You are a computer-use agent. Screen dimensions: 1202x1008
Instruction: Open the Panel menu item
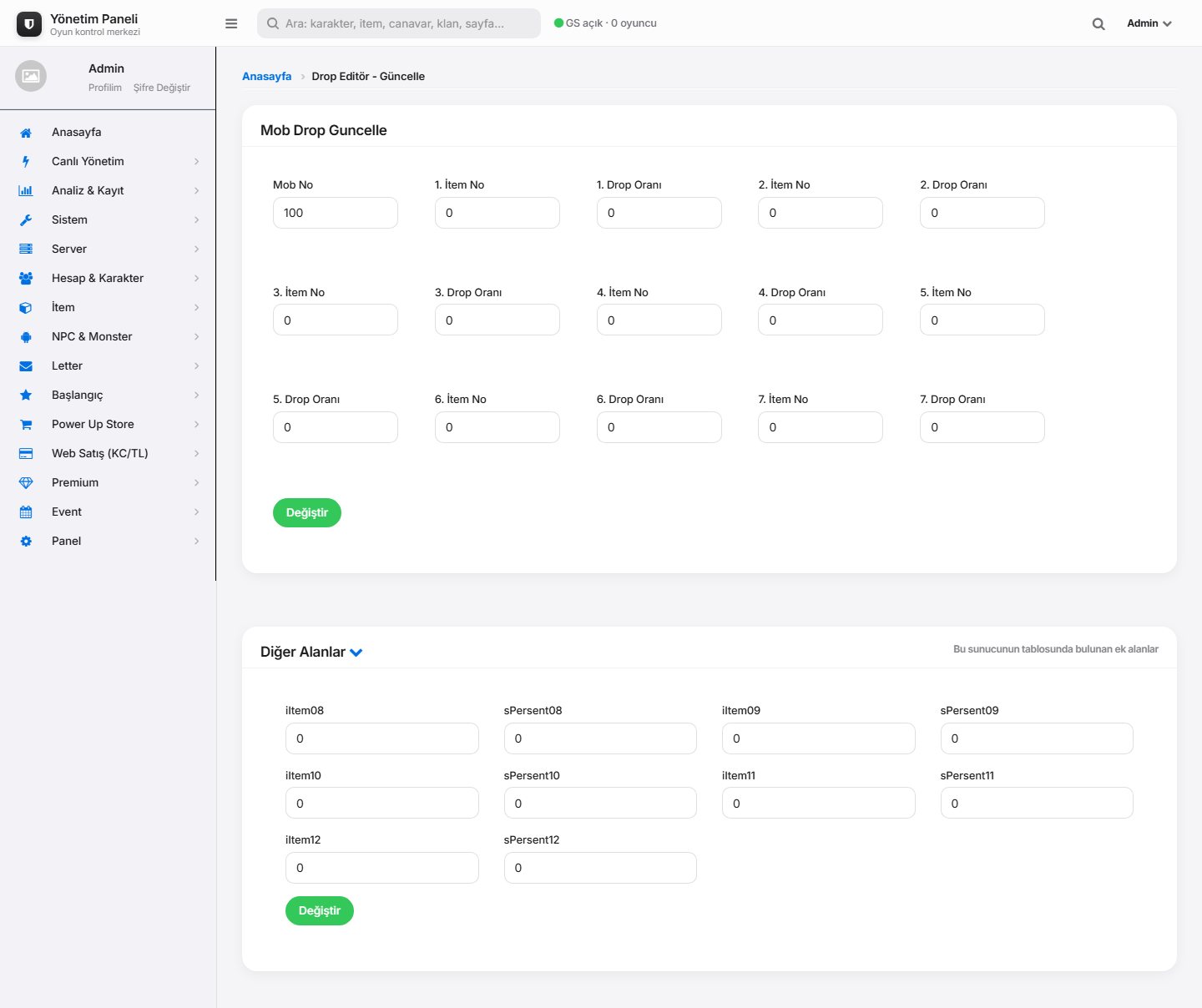(x=108, y=541)
